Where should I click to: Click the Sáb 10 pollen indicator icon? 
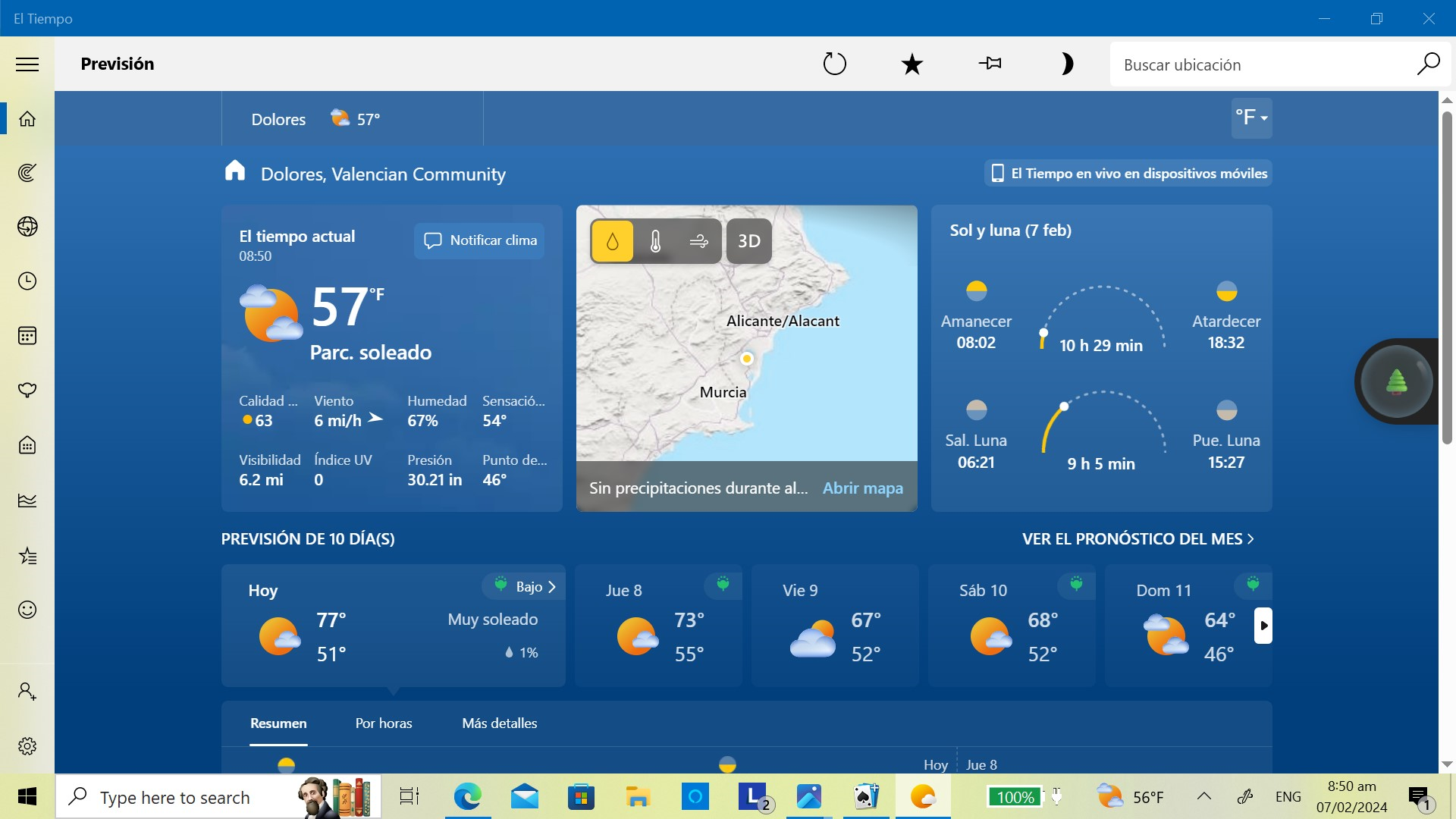[1076, 585]
